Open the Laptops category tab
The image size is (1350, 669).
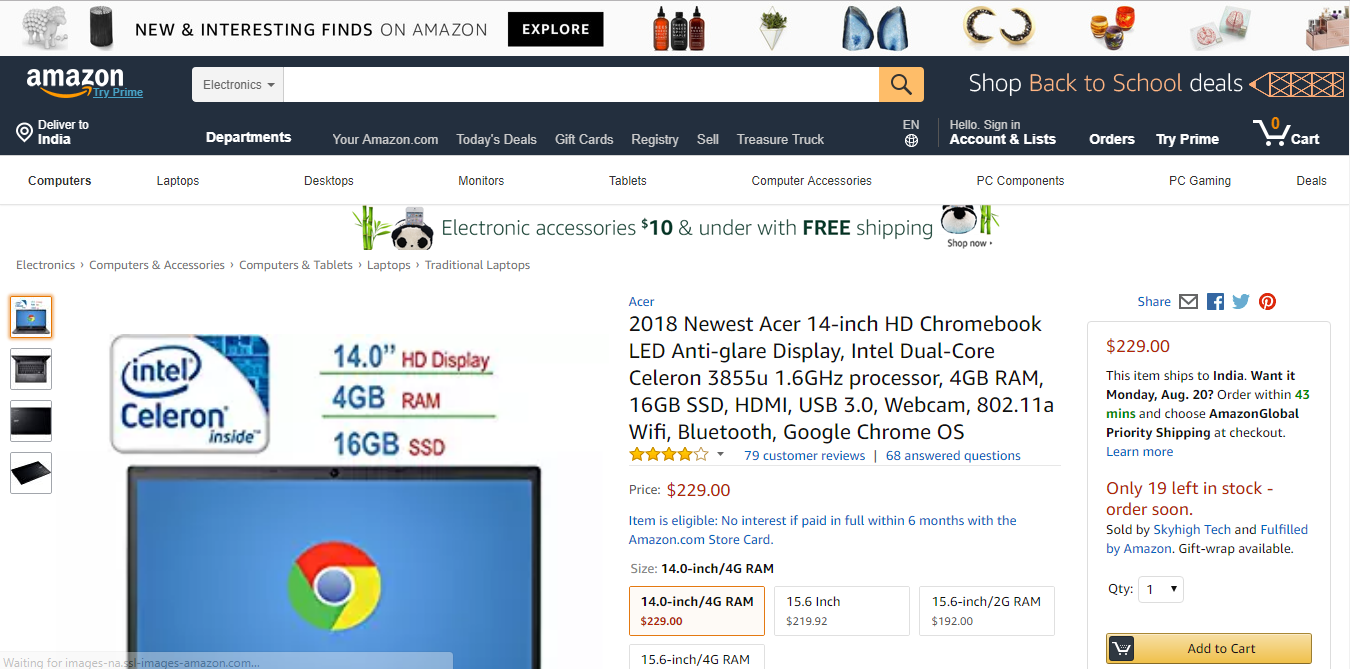(x=178, y=181)
